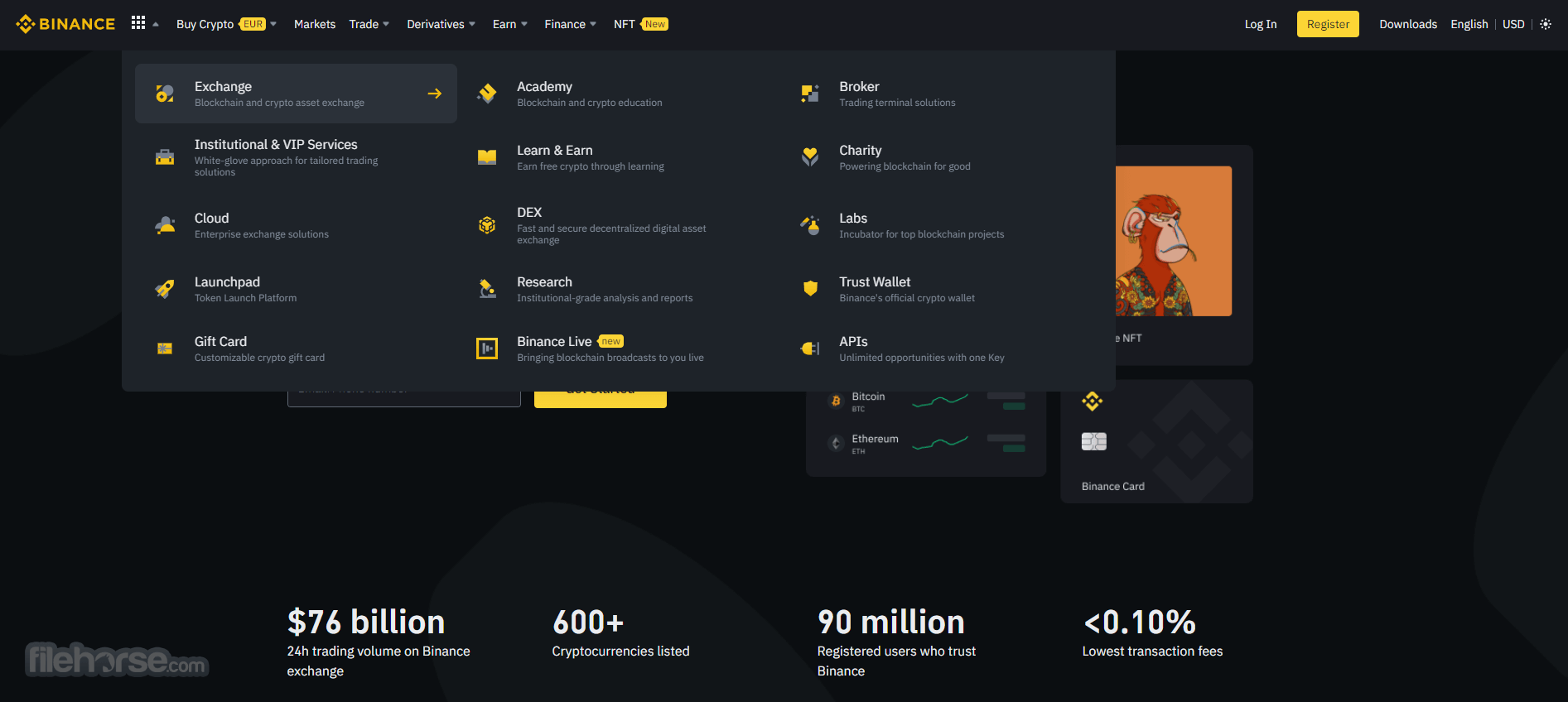The width and height of the screenshot is (1568, 702).
Task: Open the Markets menu item
Action: (x=315, y=24)
